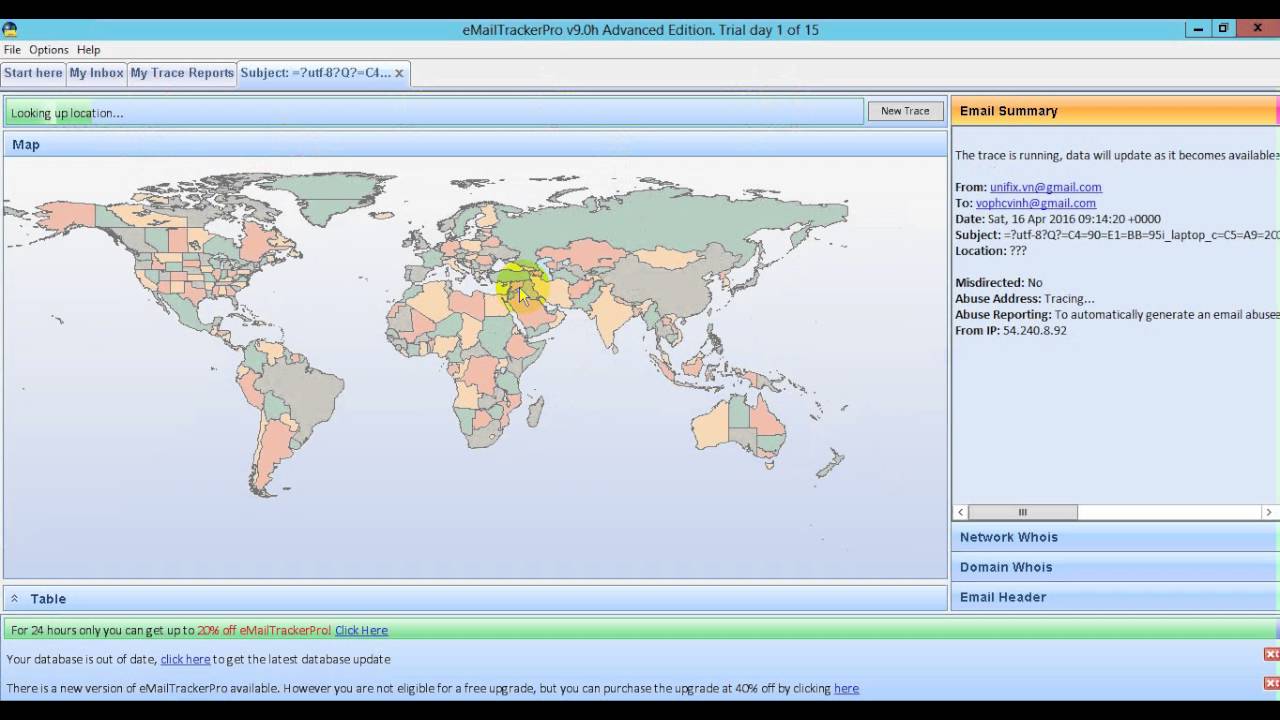Click the Map panel header

pyautogui.click(x=475, y=144)
